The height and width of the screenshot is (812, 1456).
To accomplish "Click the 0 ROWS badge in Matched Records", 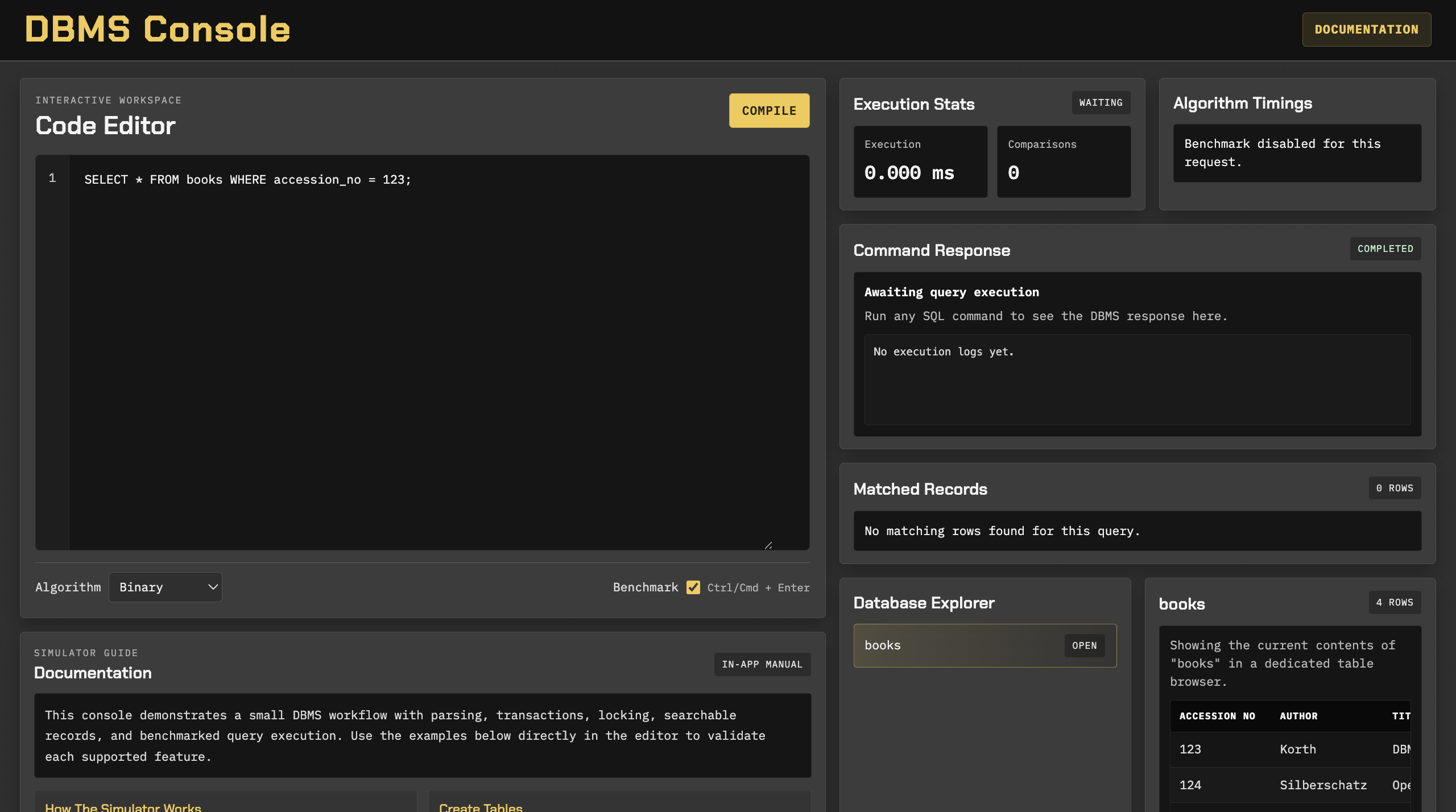I will pyautogui.click(x=1395, y=488).
